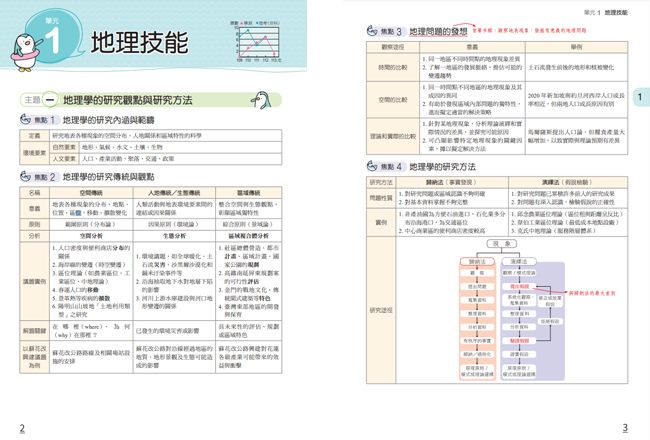Click the line chart illustration in the header
The width and height of the screenshot is (650, 440).
tap(257, 42)
